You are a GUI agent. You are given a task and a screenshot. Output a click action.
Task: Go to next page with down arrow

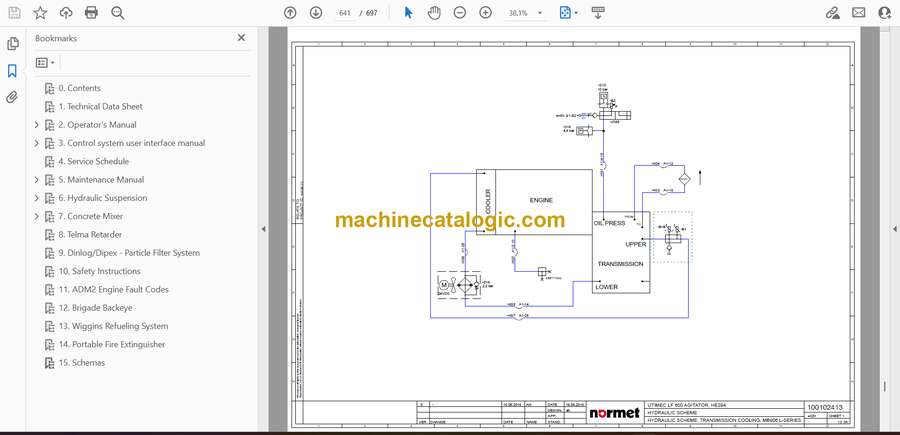(316, 13)
